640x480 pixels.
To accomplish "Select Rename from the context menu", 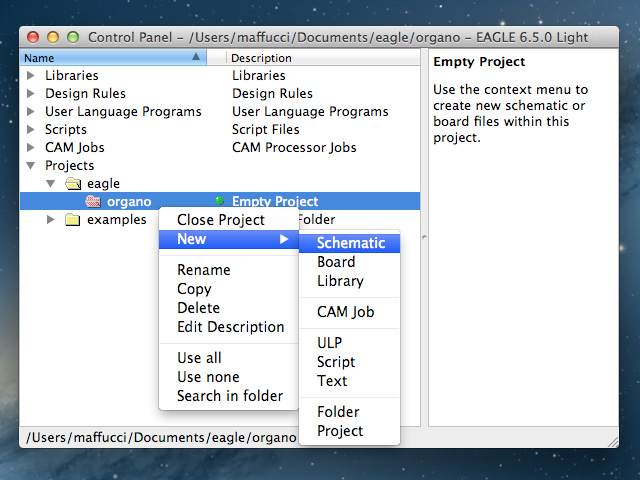I will (204, 270).
